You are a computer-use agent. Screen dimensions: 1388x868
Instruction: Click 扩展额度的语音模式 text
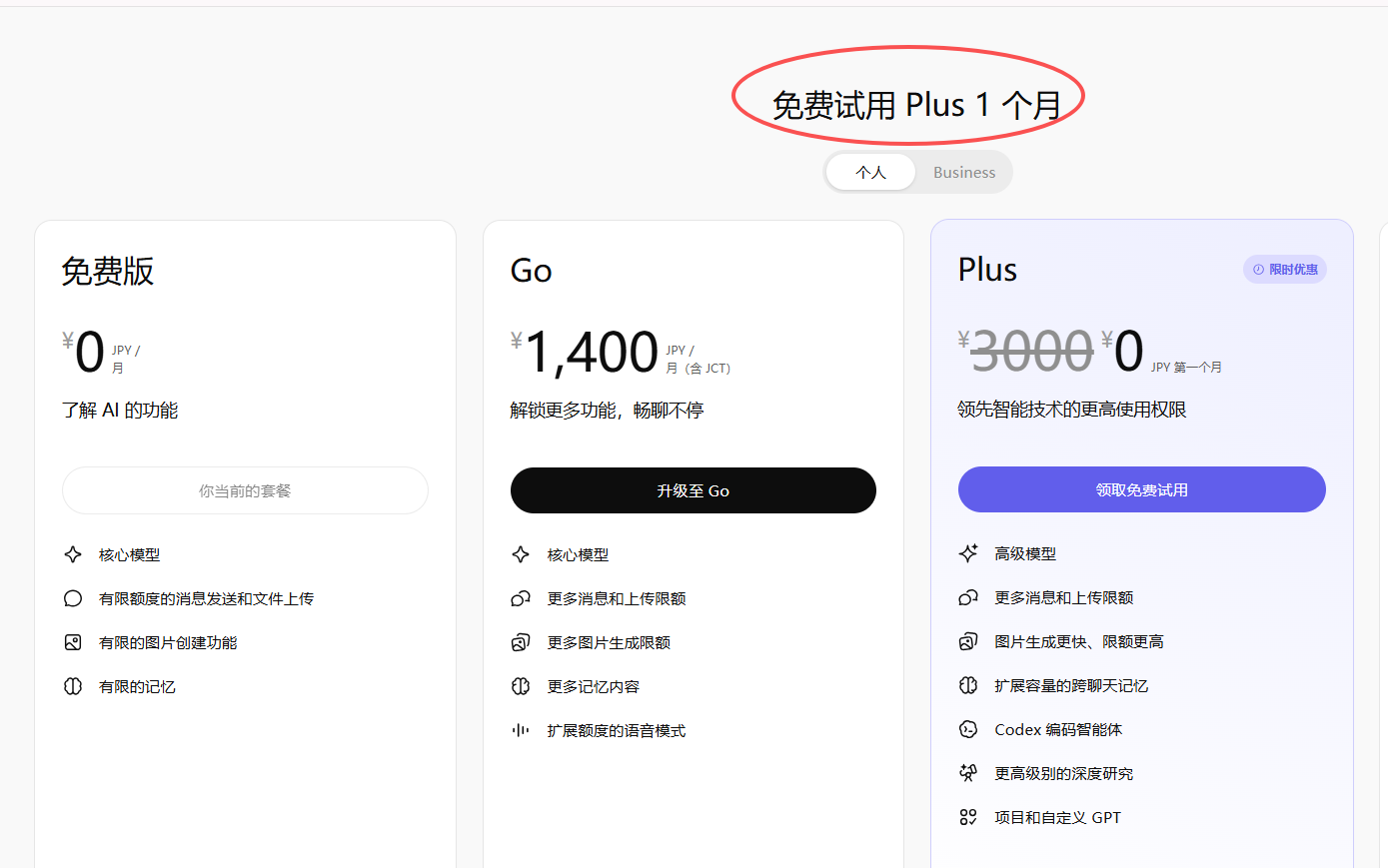(x=617, y=730)
